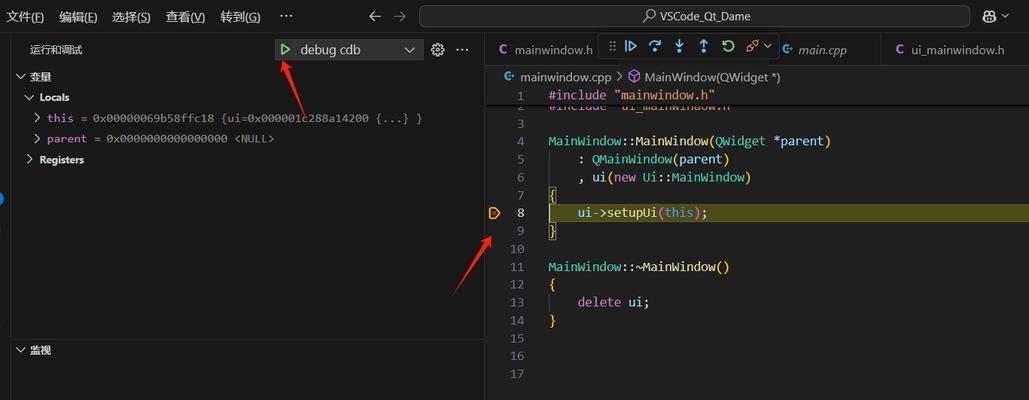Open the dropdown beside the disconnect icon
Screen dimensions: 1029x400
point(768,46)
